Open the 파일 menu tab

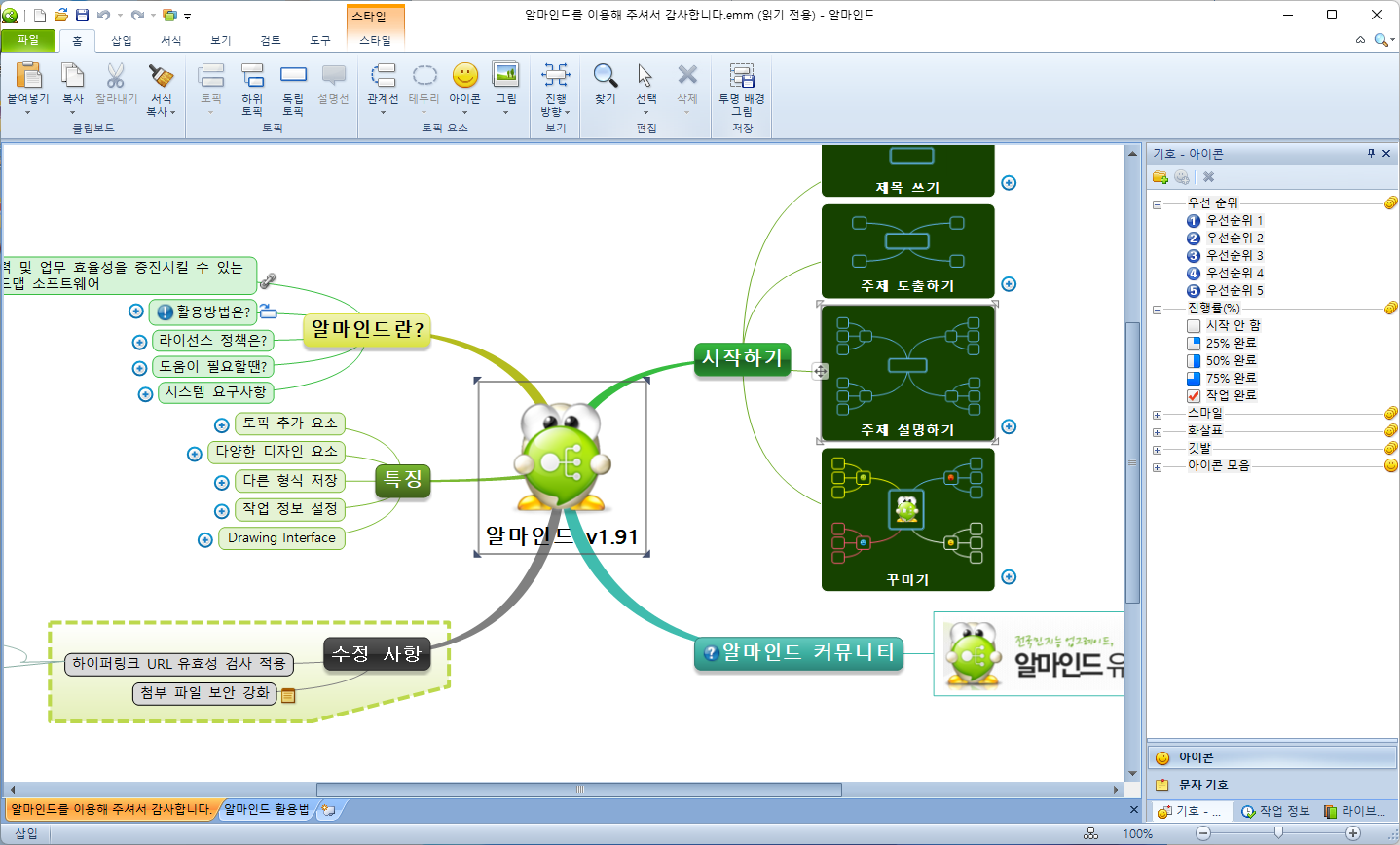pyautogui.click(x=28, y=40)
